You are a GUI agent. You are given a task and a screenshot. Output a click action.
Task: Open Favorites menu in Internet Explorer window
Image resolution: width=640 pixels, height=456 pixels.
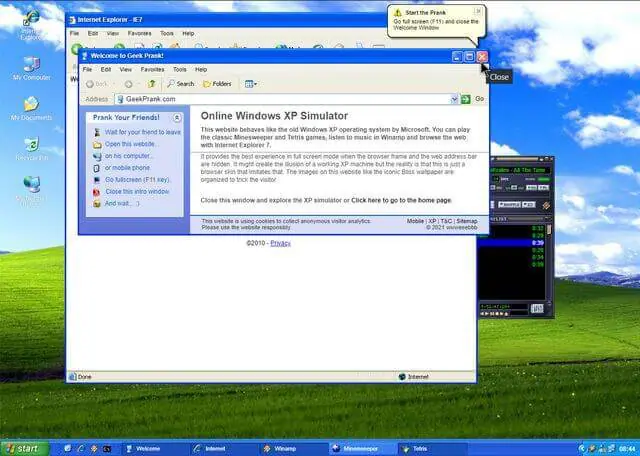tap(140, 33)
